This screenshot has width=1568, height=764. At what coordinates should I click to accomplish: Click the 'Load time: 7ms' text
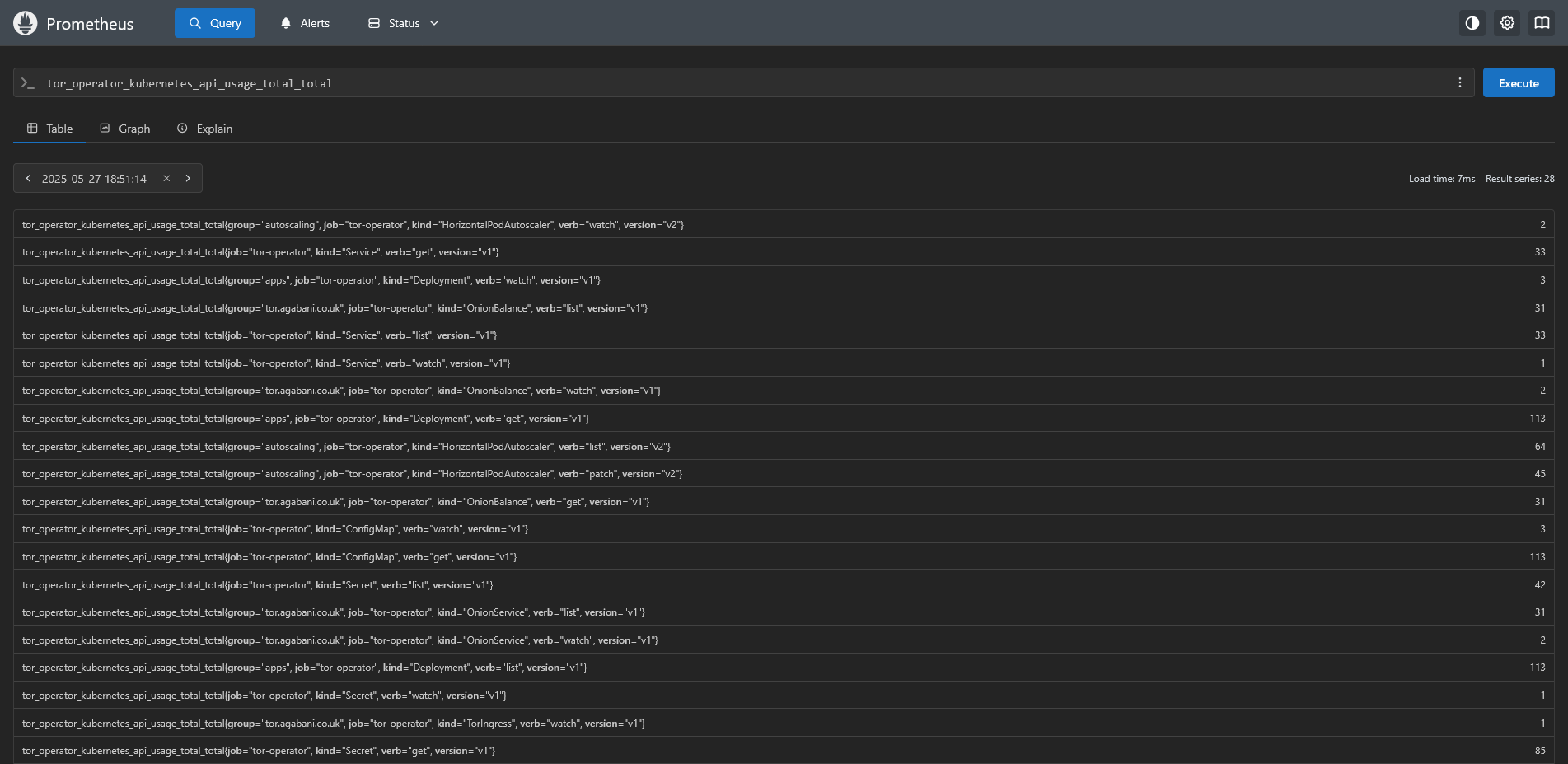pyautogui.click(x=1442, y=179)
